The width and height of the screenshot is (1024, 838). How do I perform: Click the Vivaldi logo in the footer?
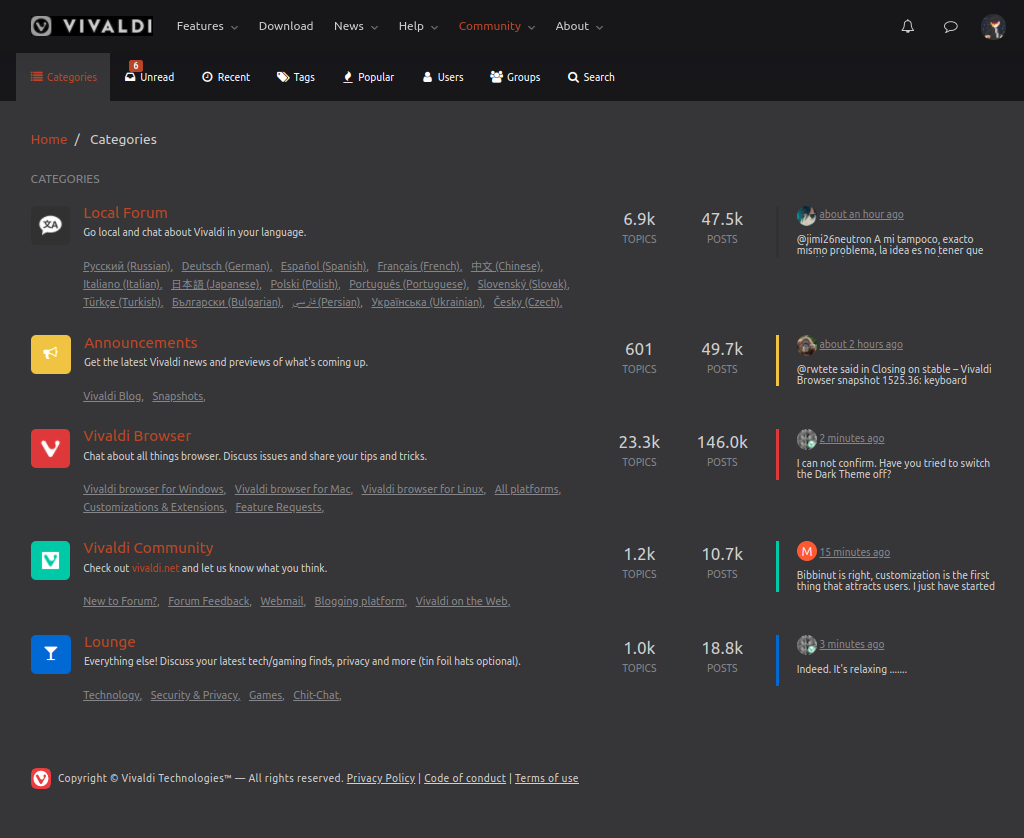[x=40, y=778]
